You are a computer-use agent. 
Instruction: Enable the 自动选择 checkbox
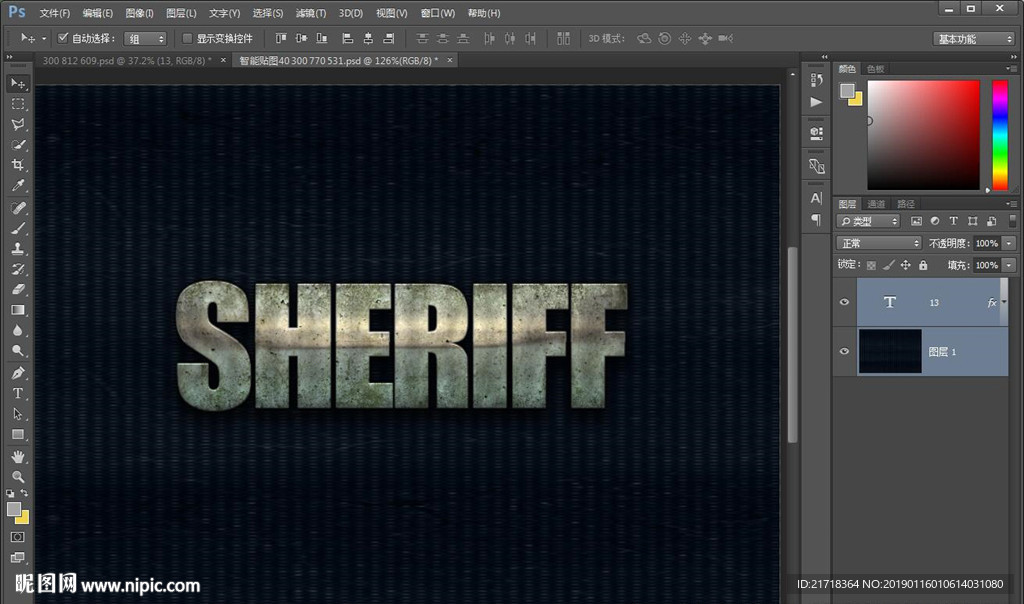click(x=63, y=39)
